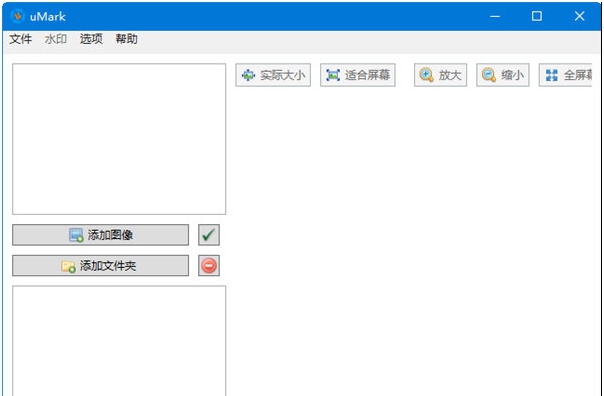604x396 pixels.
Task: Open the 帮助 menu
Action: point(126,39)
